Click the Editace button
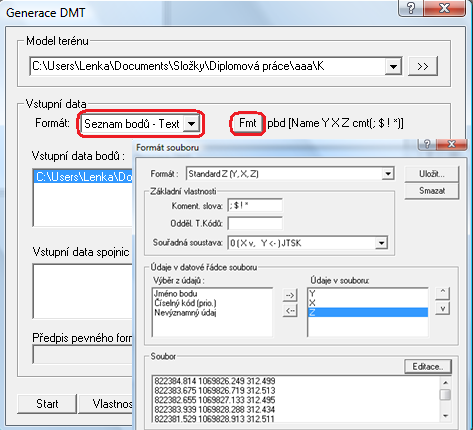473x430 pixels. (428, 367)
